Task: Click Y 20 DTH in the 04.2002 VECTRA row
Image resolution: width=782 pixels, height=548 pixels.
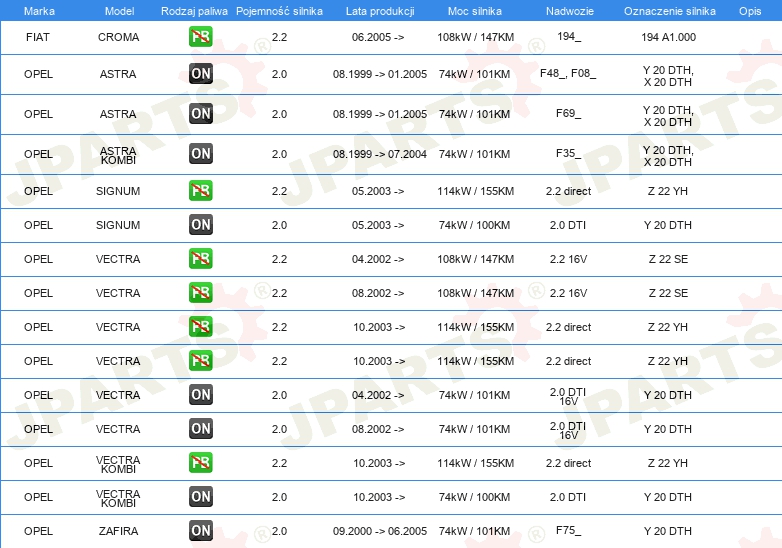Action: click(668, 395)
